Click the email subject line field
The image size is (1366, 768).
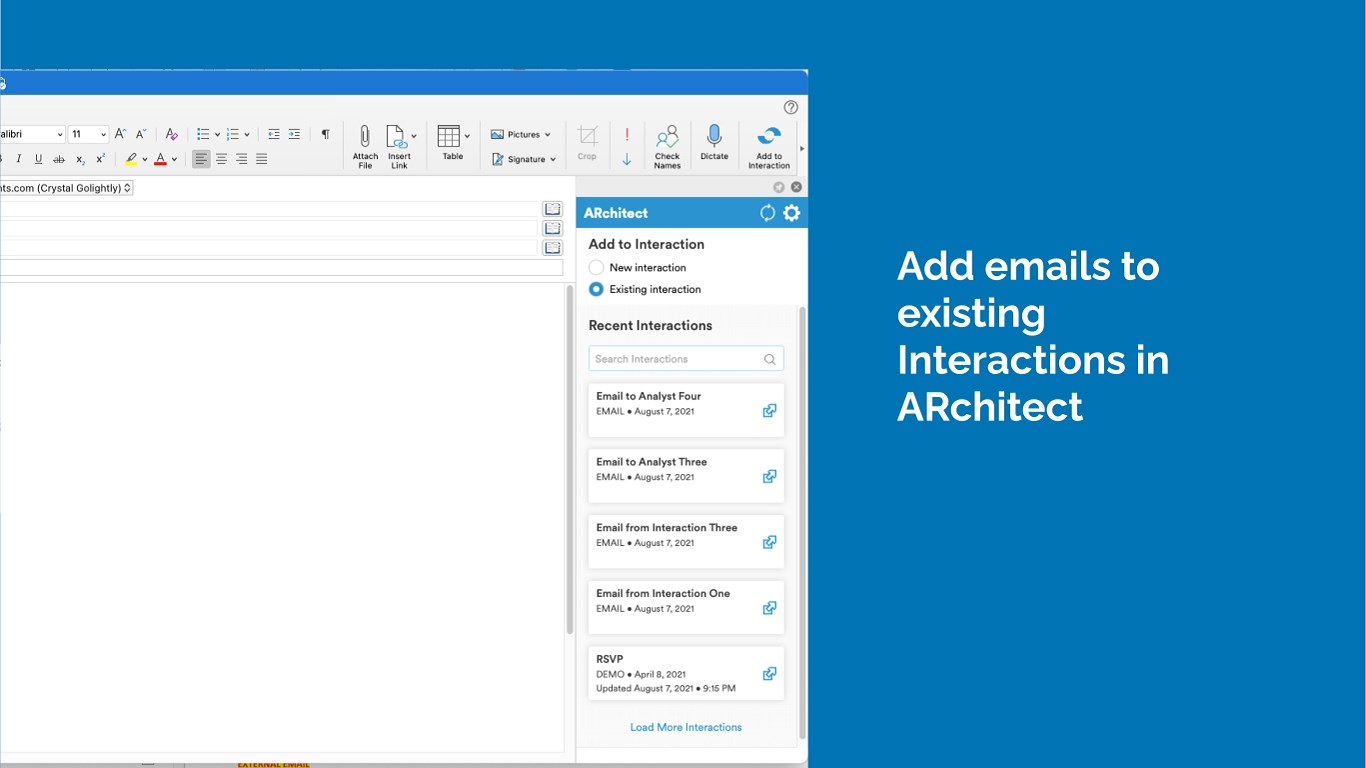pos(281,268)
